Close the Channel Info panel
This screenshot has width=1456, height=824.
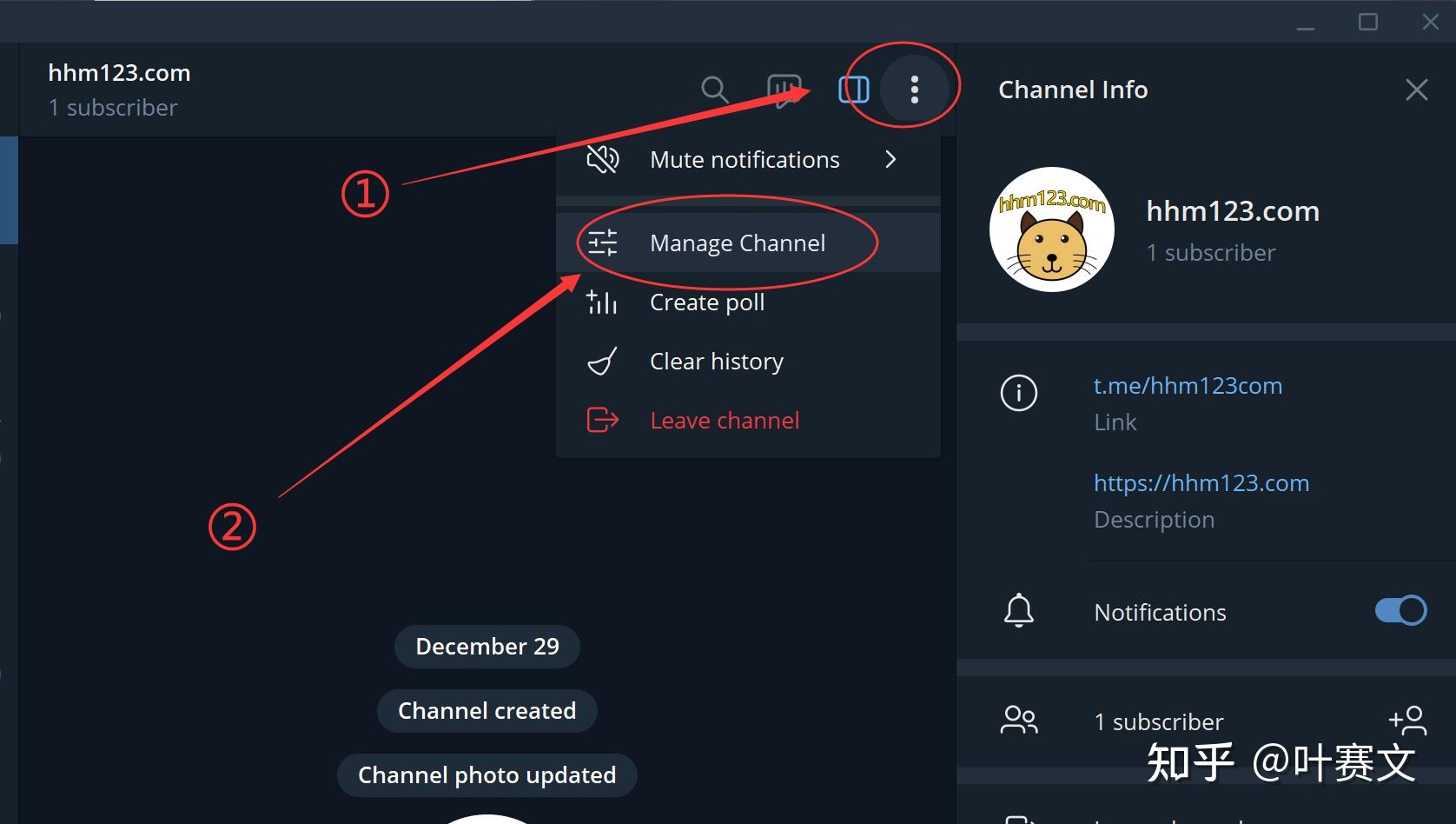pos(1416,90)
